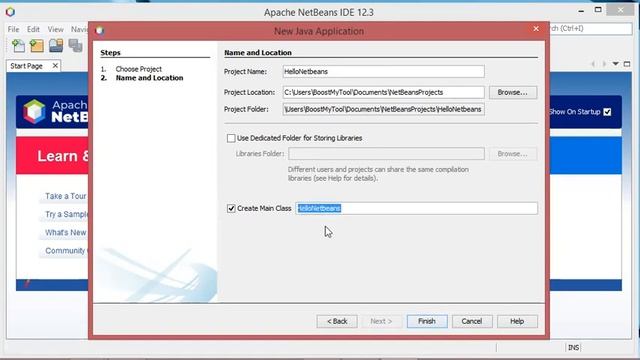Maximize the editor window using tab bar icon
The image size is (640, 360).
pos(627,64)
